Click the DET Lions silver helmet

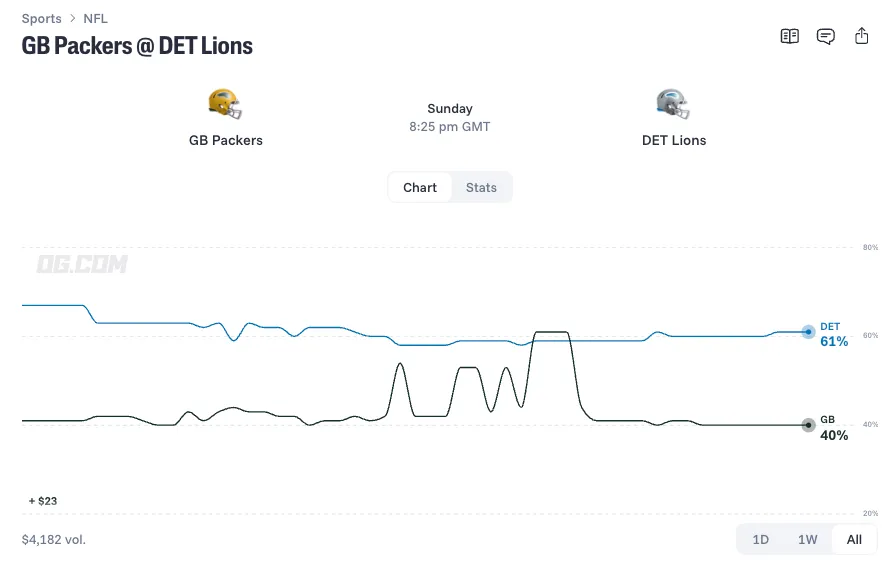pos(673,104)
